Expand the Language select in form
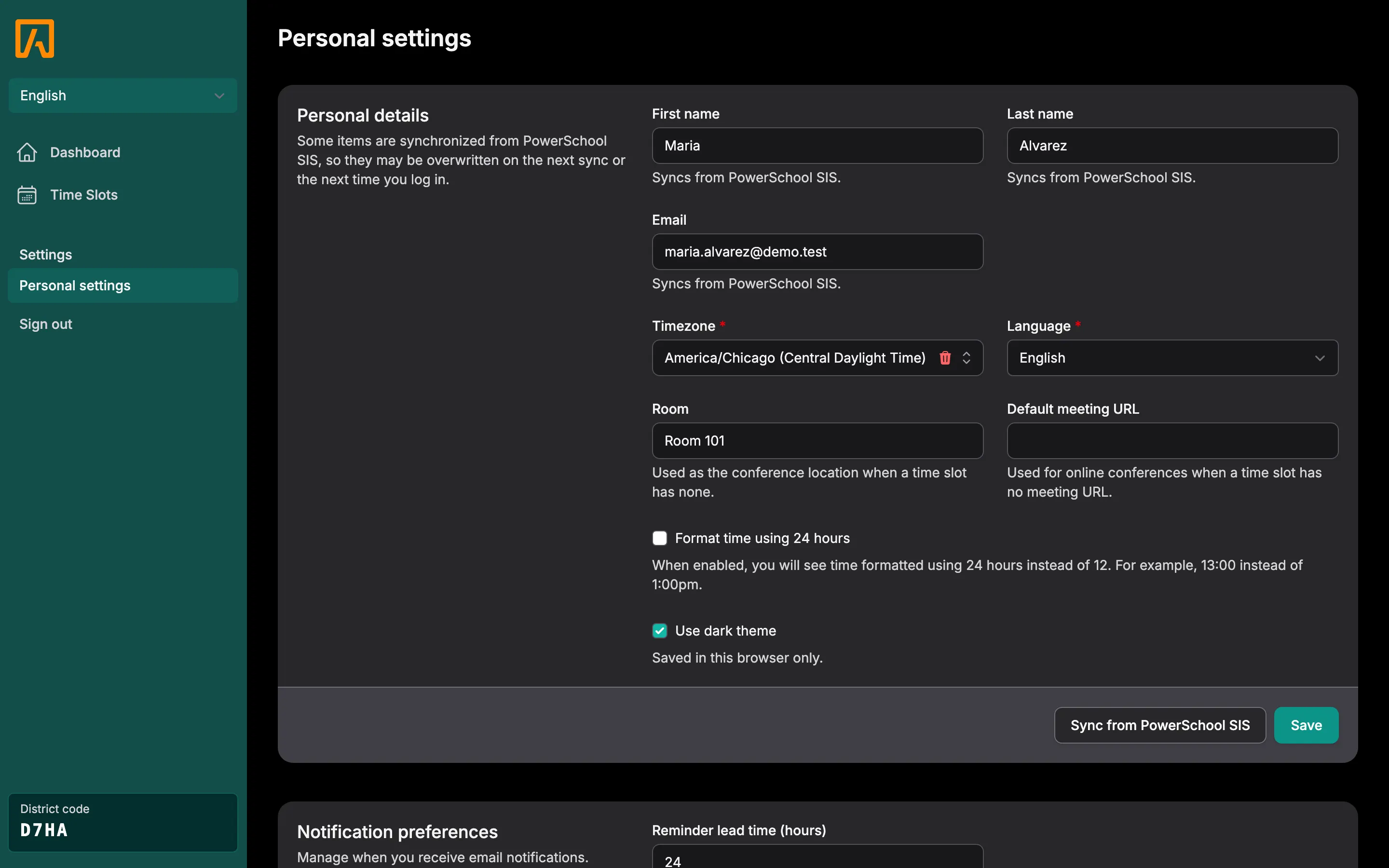This screenshot has width=1389, height=868. point(1172,358)
